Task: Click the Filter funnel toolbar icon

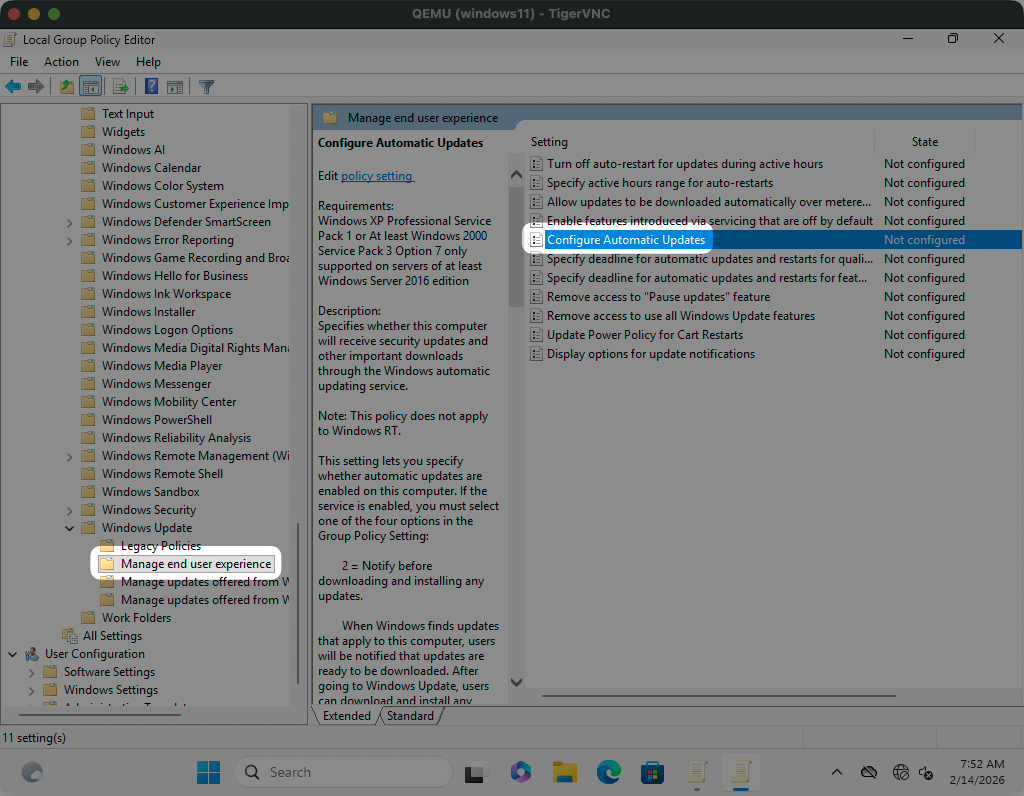Action: 206,87
